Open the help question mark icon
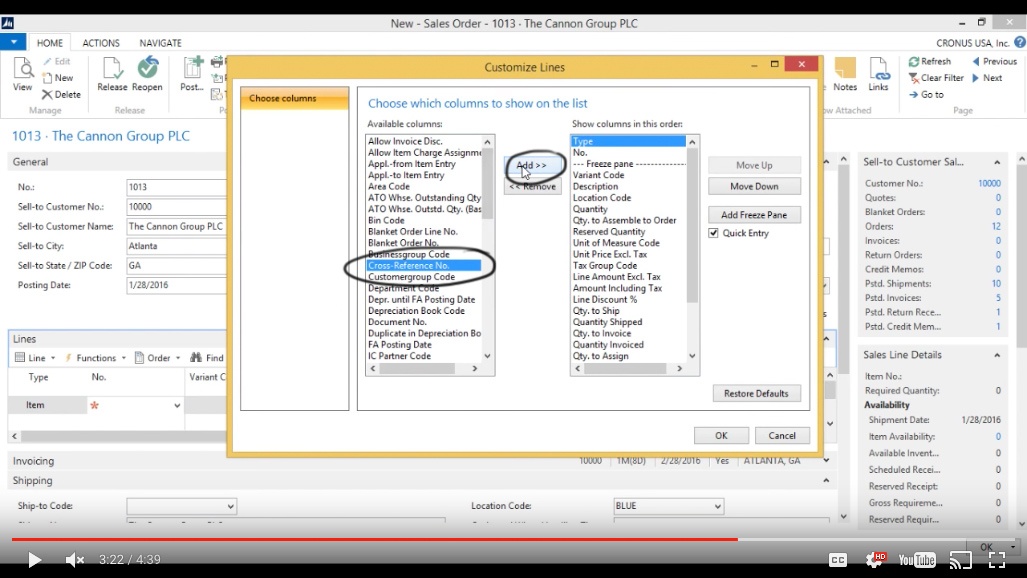 [1020, 43]
